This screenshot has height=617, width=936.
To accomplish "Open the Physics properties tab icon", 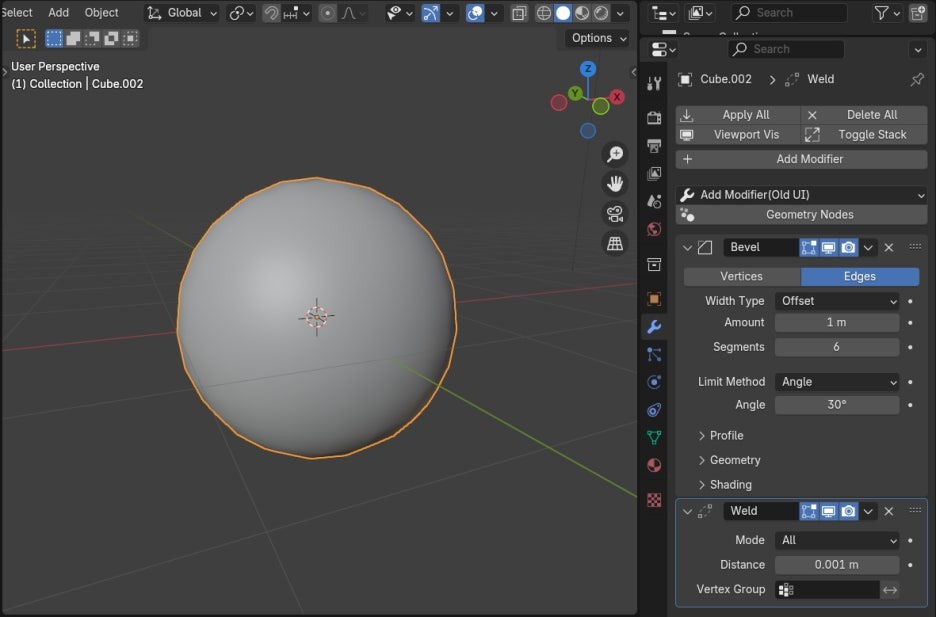I will coord(654,382).
